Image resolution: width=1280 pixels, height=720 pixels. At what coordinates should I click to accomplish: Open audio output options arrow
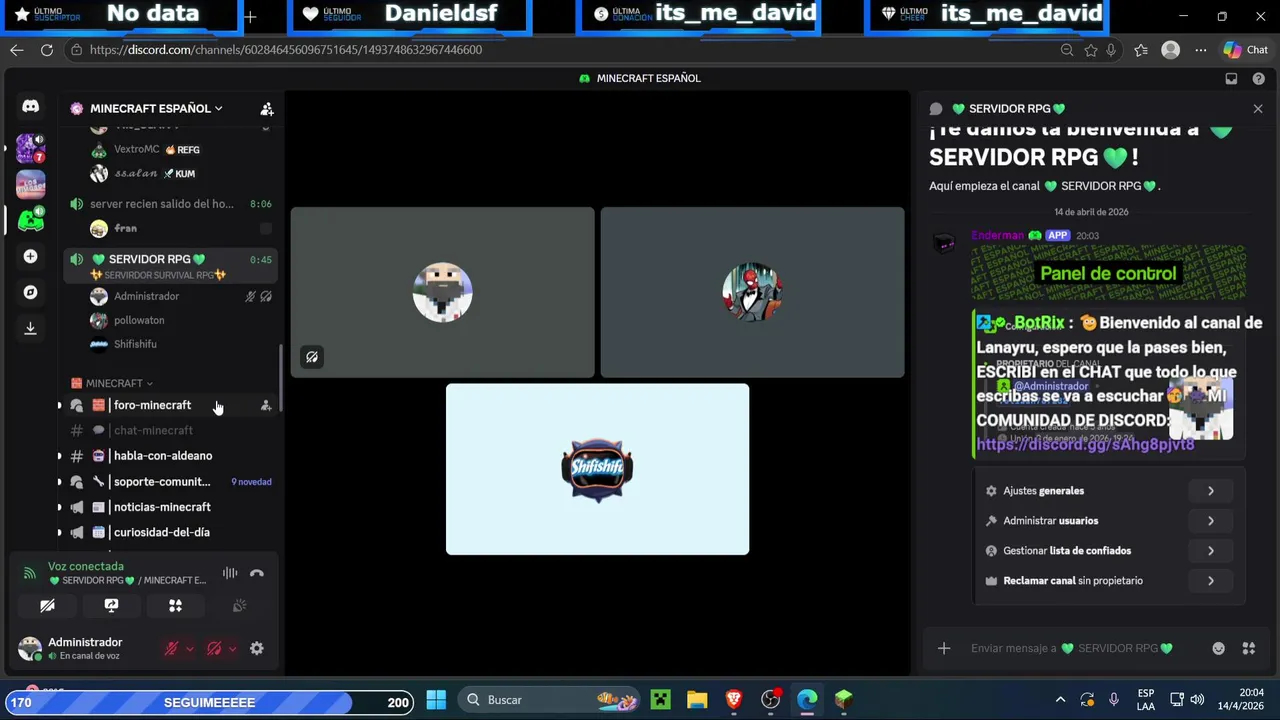click(232, 649)
